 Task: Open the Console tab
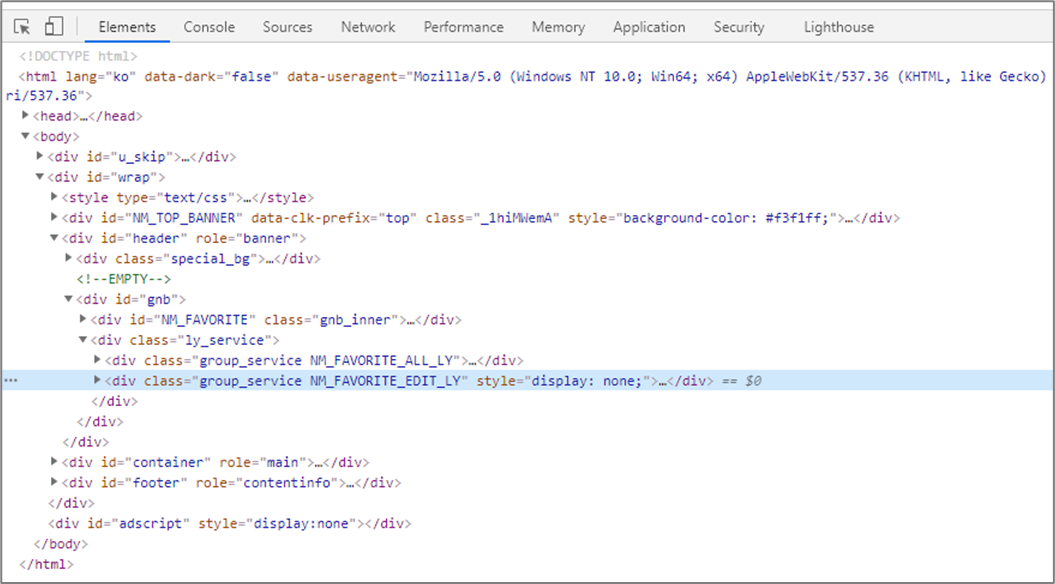coord(209,28)
